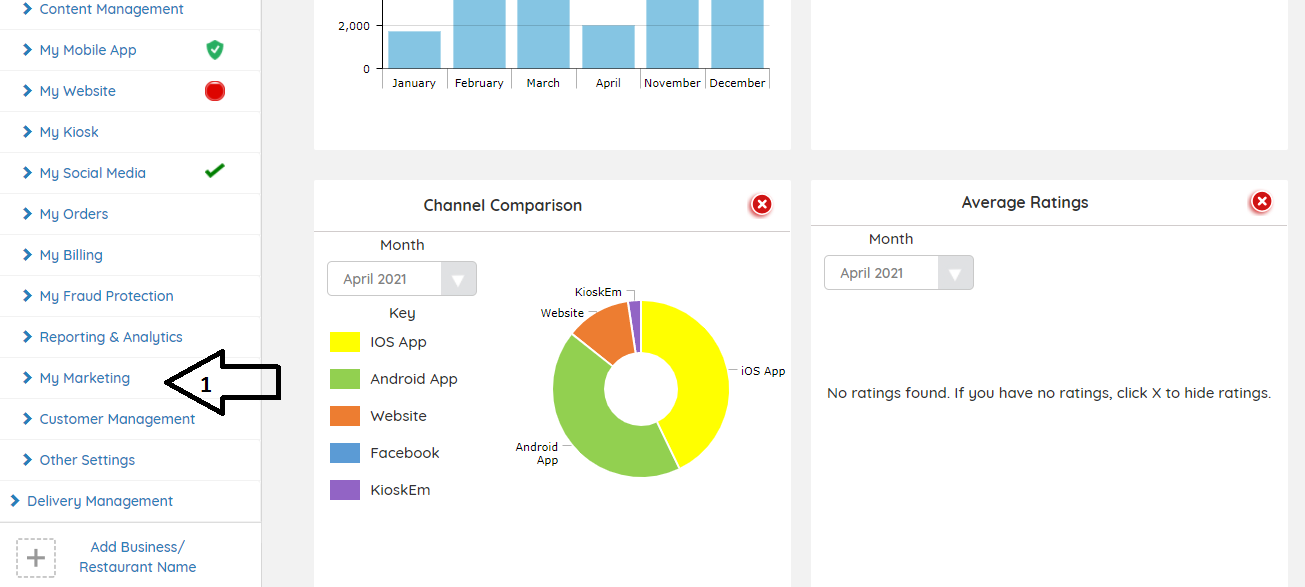This screenshot has width=1305, height=587.
Task: Click Add Business/Restaurant Name link
Action: tap(137, 557)
